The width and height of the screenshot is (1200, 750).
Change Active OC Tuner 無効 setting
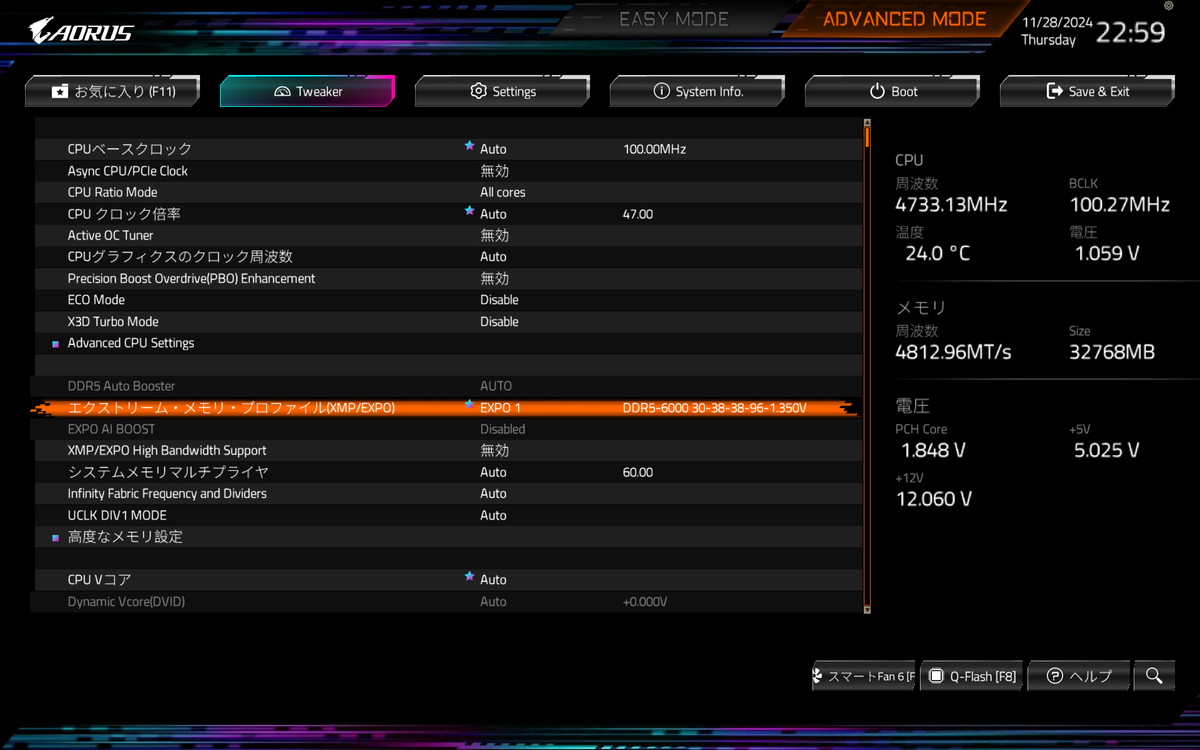pyautogui.click(x=494, y=235)
